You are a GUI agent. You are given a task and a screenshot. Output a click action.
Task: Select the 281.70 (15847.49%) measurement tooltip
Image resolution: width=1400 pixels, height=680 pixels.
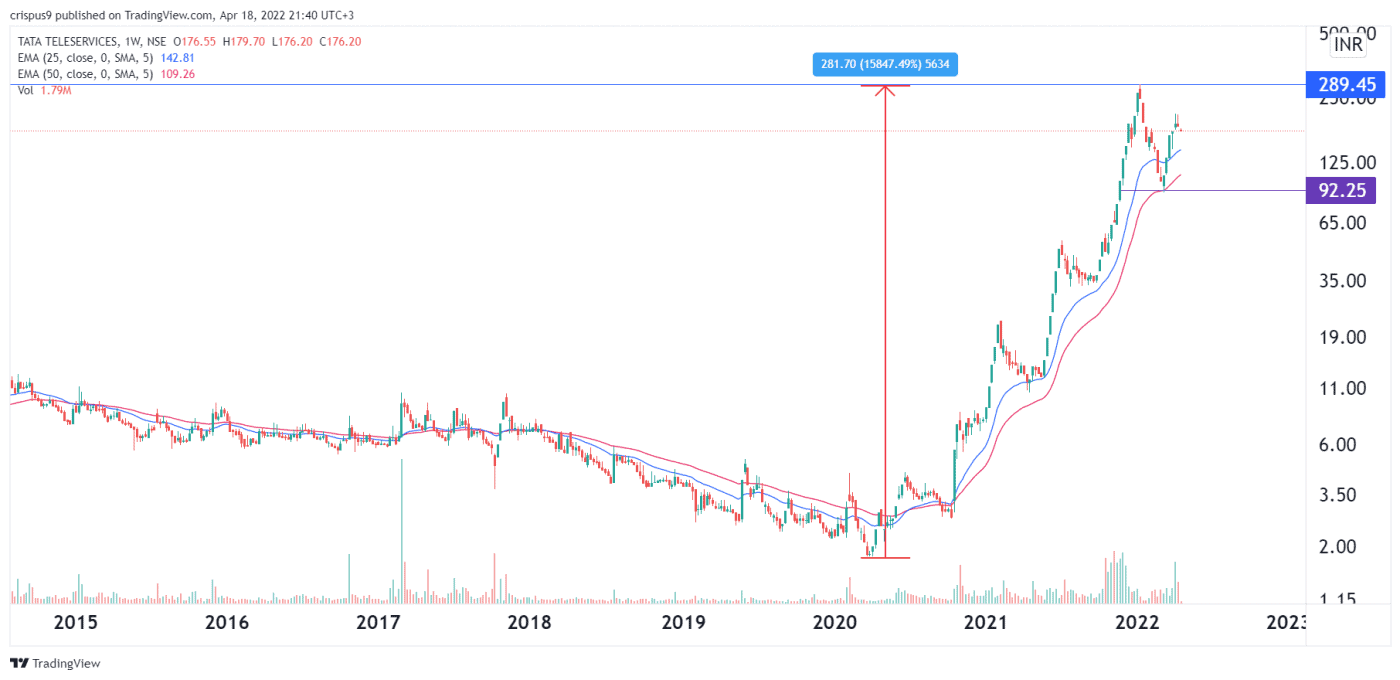884,64
